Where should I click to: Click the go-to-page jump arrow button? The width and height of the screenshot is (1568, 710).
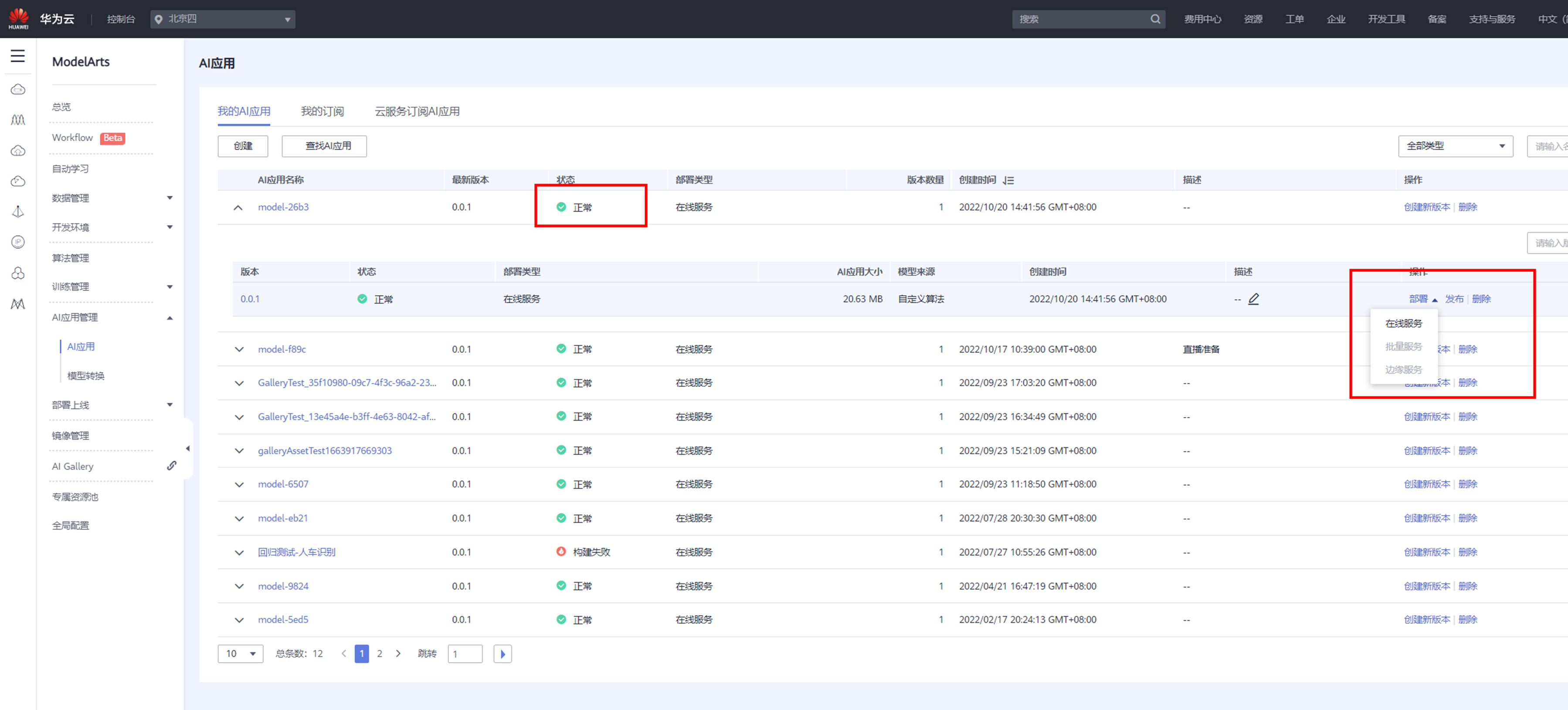tap(502, 653)
